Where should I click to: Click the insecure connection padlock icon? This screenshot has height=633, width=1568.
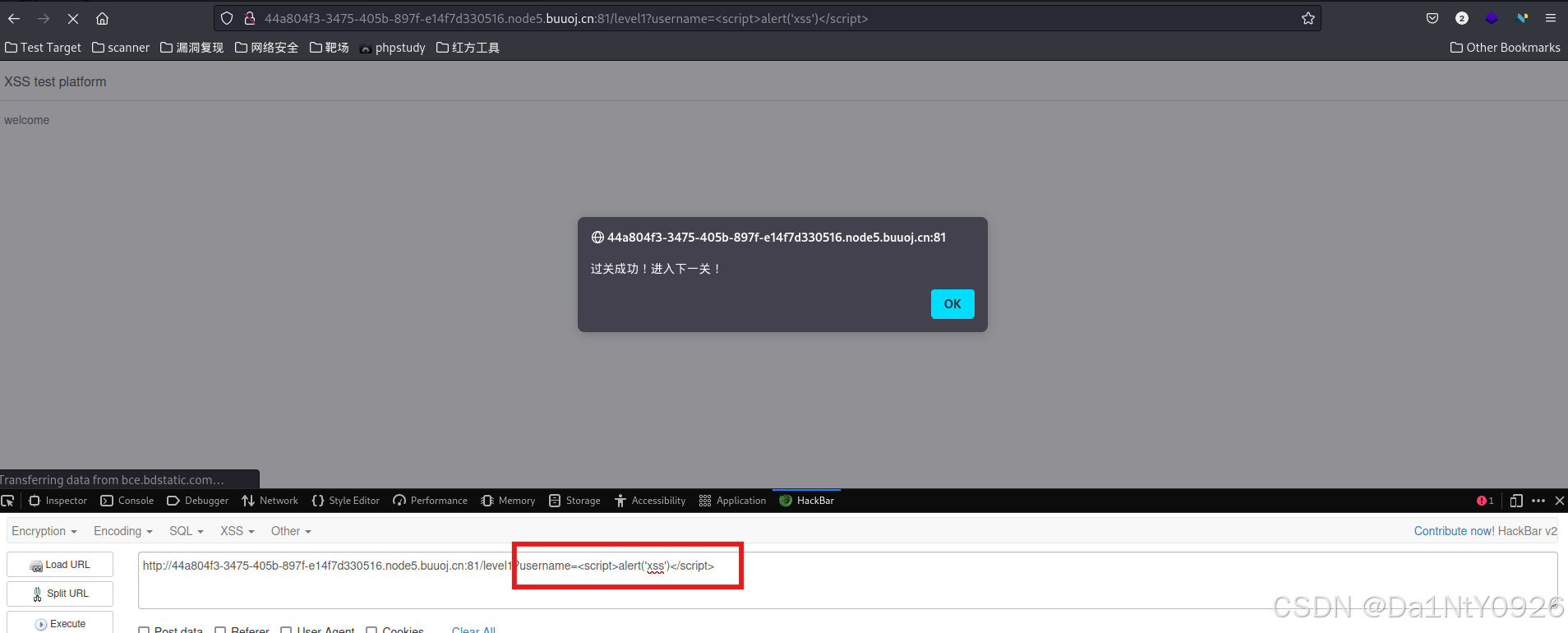click(x=250, y=18)
